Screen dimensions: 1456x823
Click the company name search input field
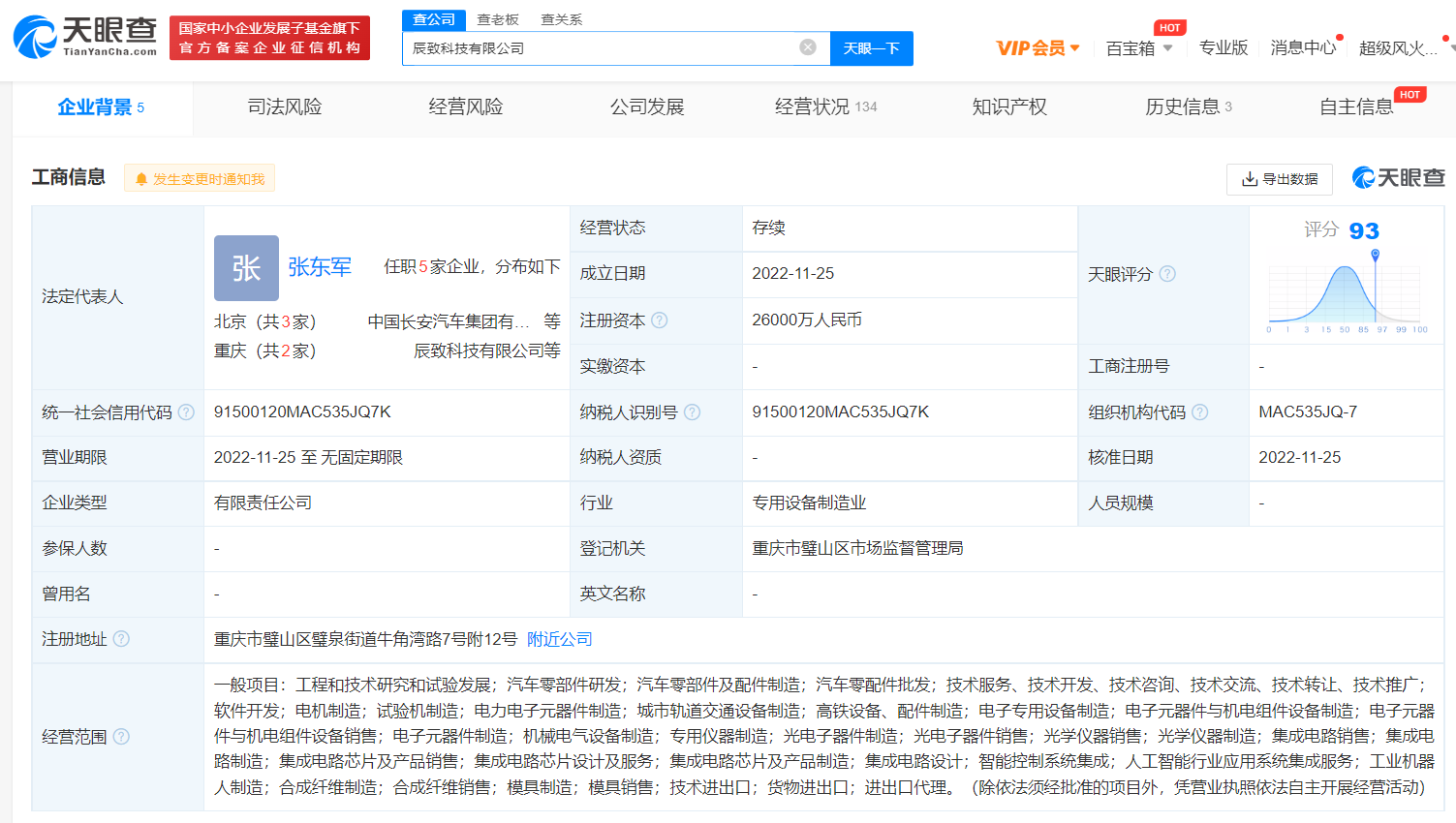(x=601, y=47)
